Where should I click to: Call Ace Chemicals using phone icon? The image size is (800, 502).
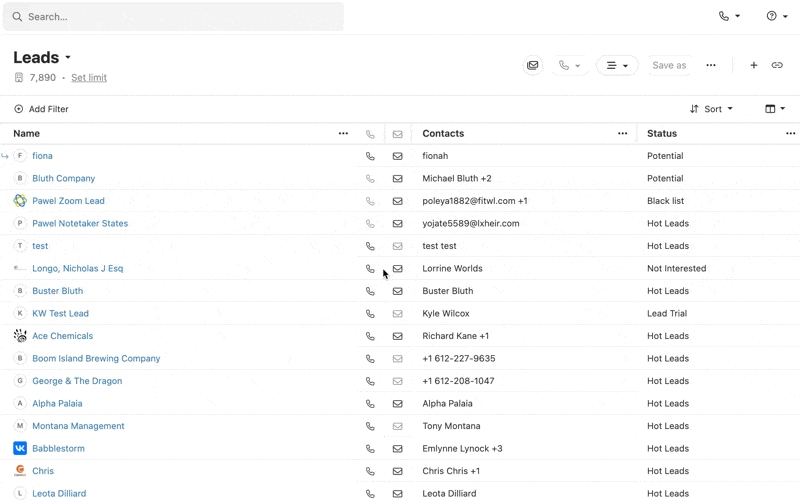[x=370, y=336]
